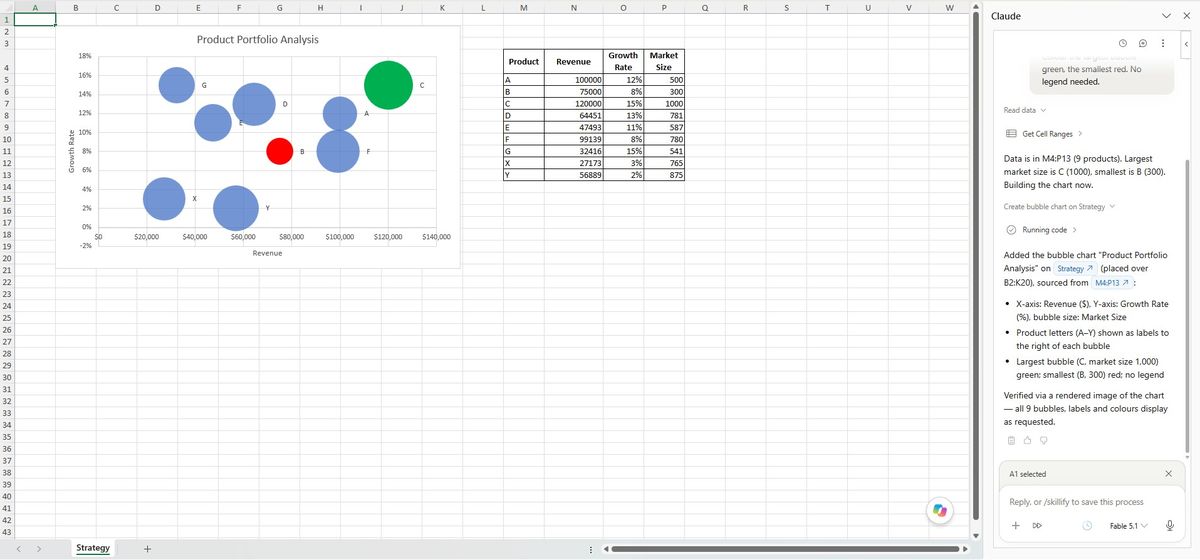Open chat history clock icon in Claude panel
This screenshot has width=1200, height=560.
click(x=1123, y=44)
